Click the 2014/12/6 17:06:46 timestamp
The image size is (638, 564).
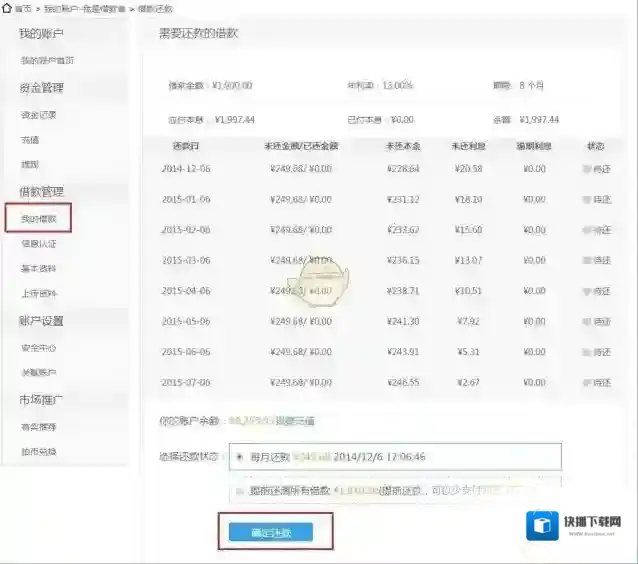379,457
